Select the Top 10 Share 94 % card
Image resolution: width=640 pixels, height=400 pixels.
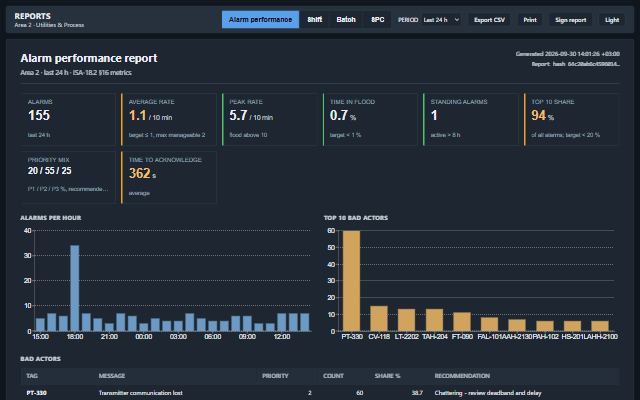coord(572,120)
